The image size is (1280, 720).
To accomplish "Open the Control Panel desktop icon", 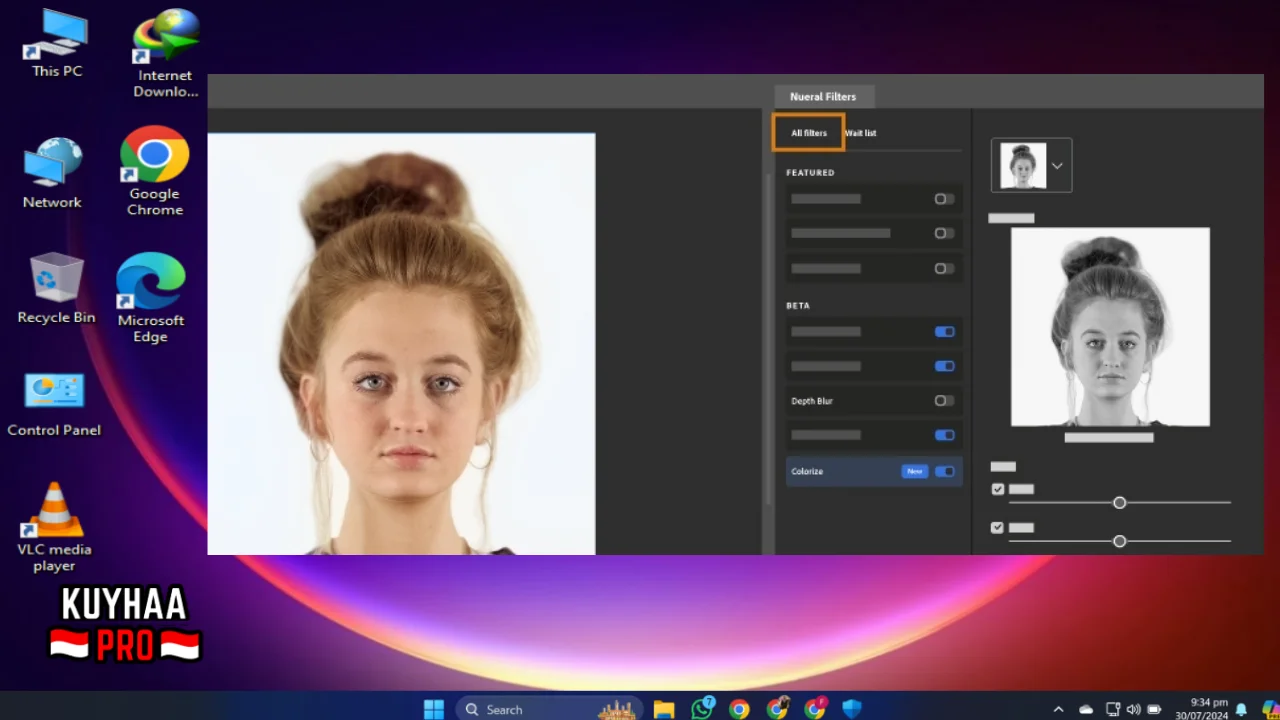I will click(x=54, y=404).
